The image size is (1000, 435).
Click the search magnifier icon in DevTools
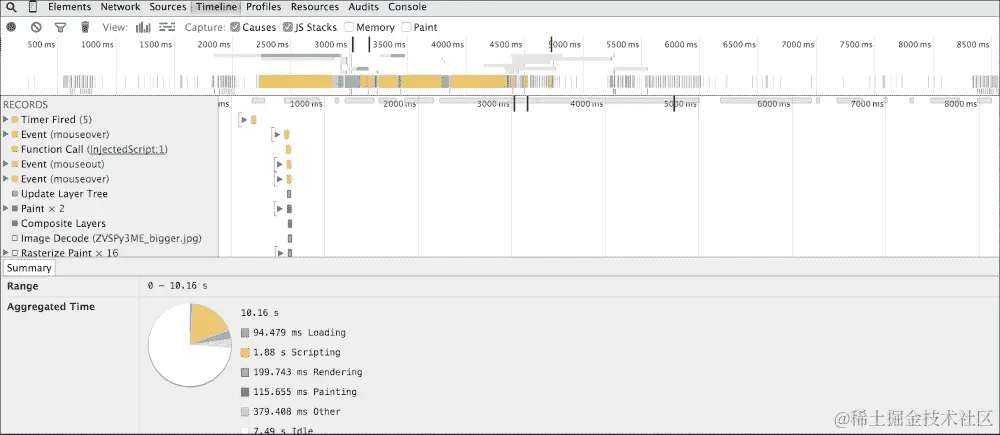click(x=11, y=7)
